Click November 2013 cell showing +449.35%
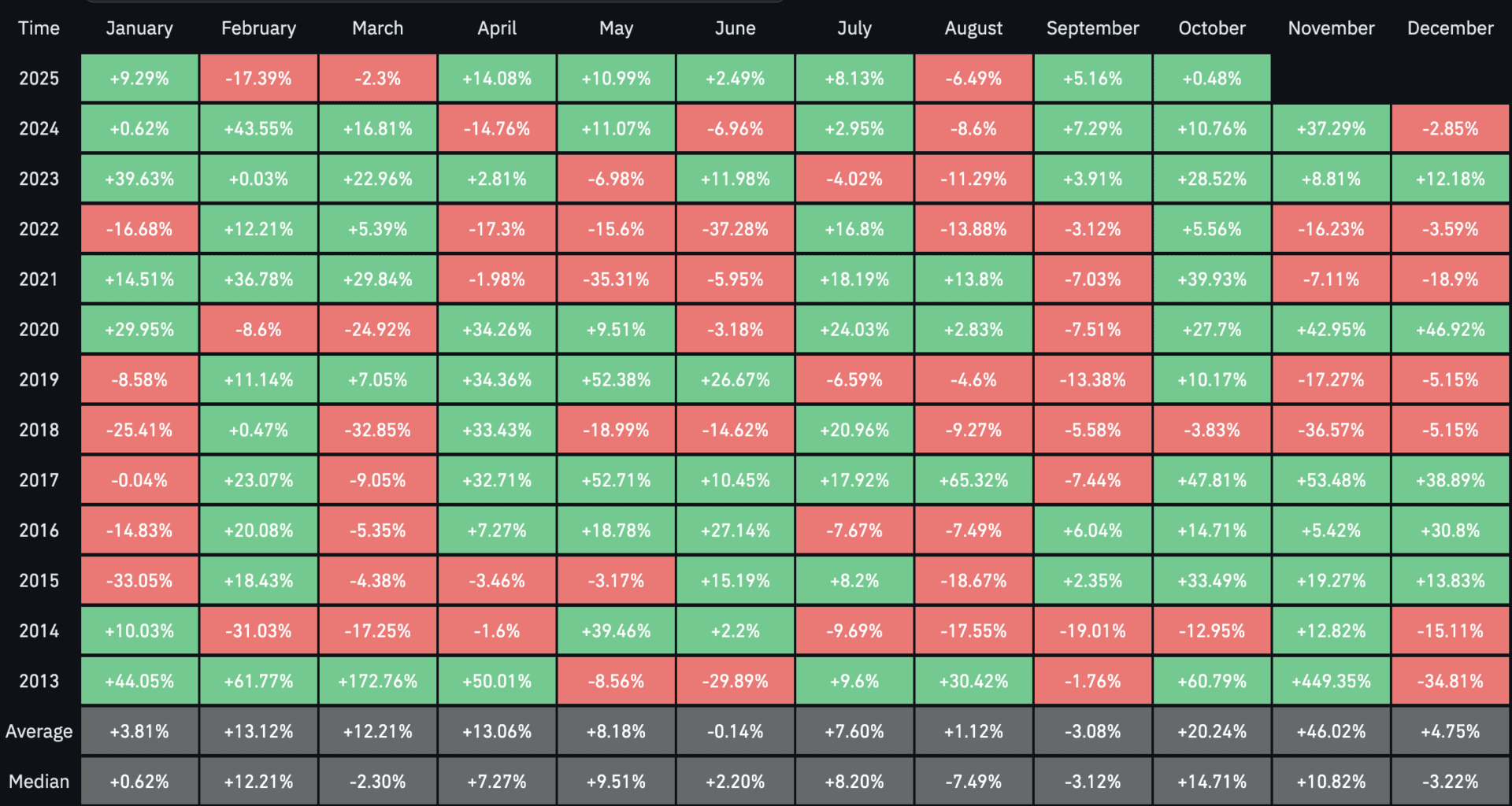The height and width of the screenshot is (806, 1512). [x=1331, y=681]
